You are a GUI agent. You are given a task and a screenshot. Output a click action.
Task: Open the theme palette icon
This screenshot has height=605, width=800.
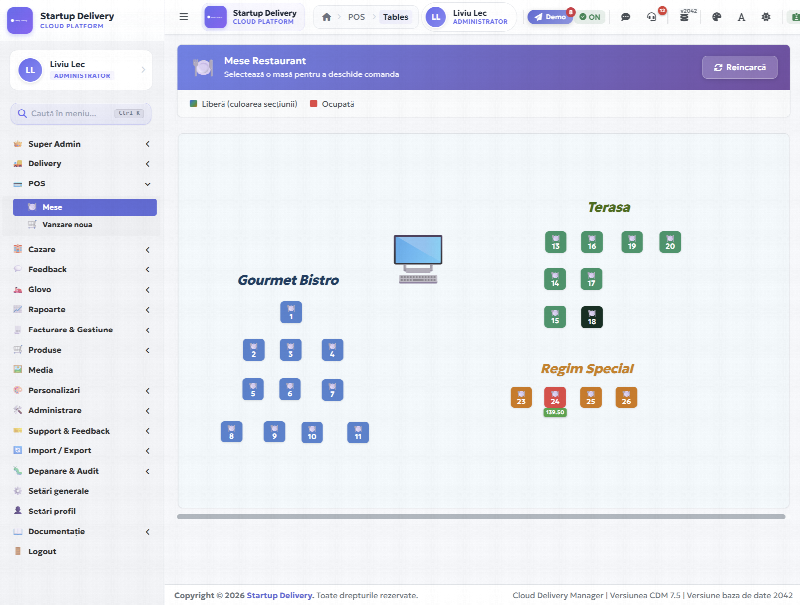point(716,17)
